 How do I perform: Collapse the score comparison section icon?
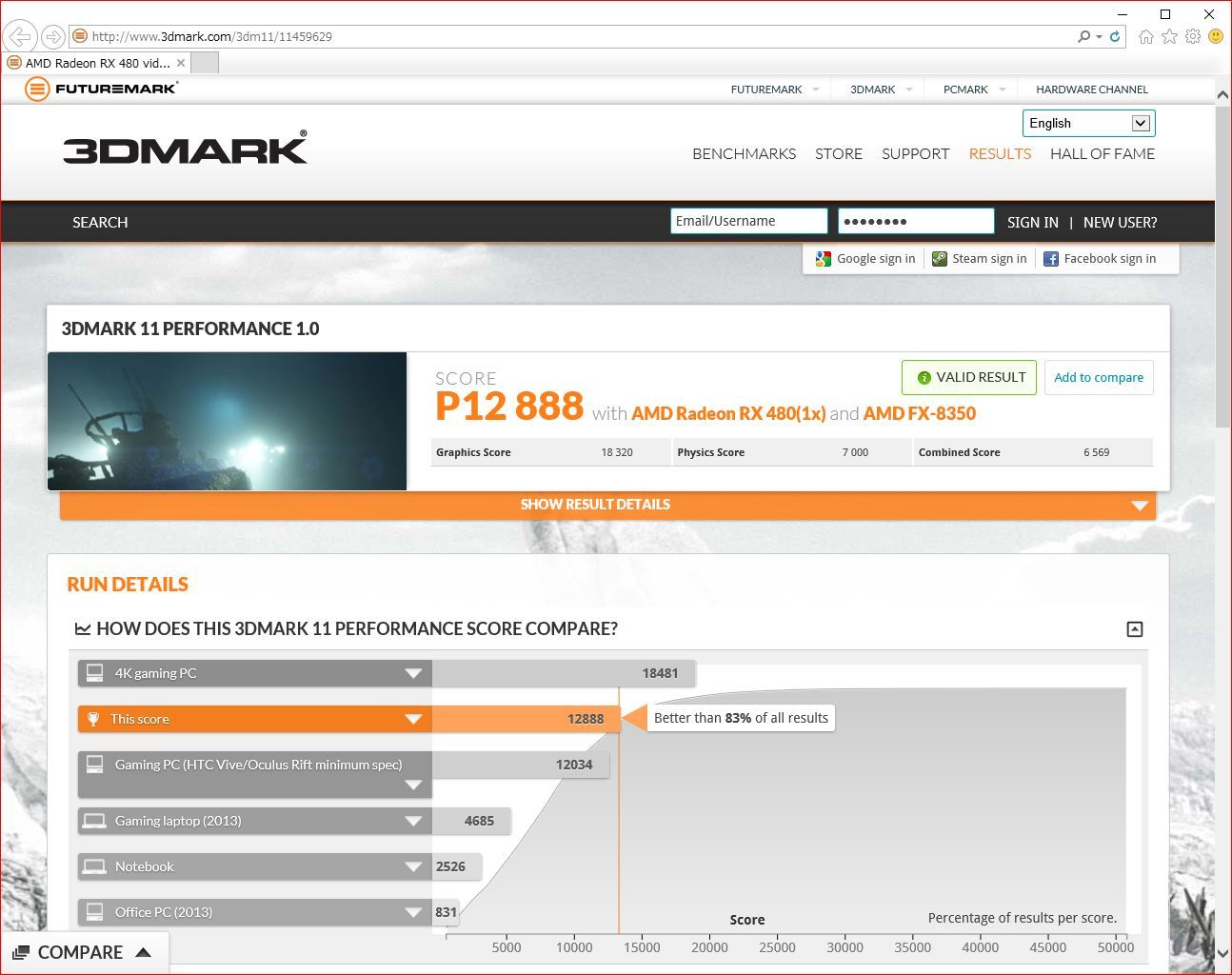pos(1134,628)
